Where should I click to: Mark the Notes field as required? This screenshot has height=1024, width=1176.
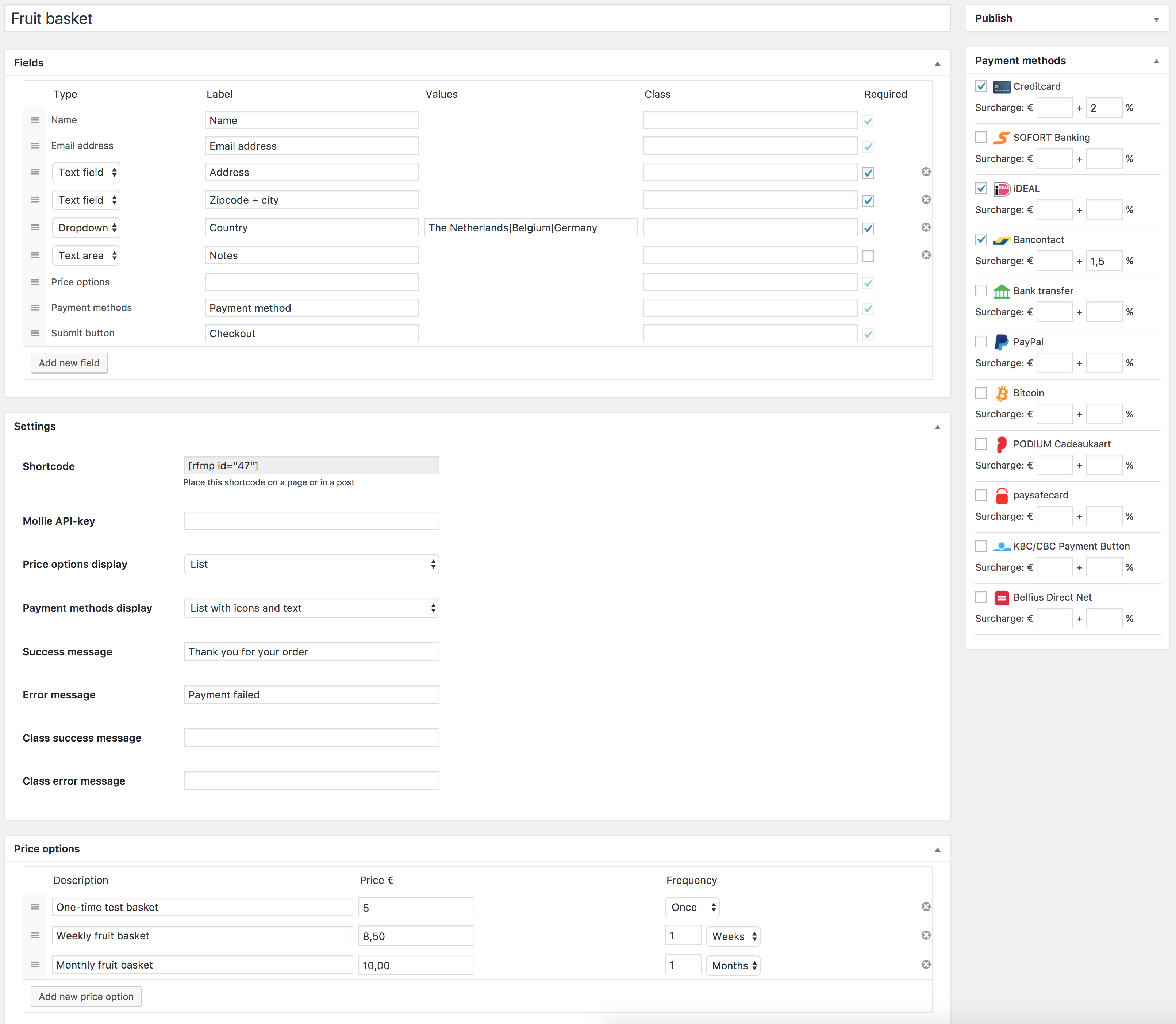(x=868, y=256)
